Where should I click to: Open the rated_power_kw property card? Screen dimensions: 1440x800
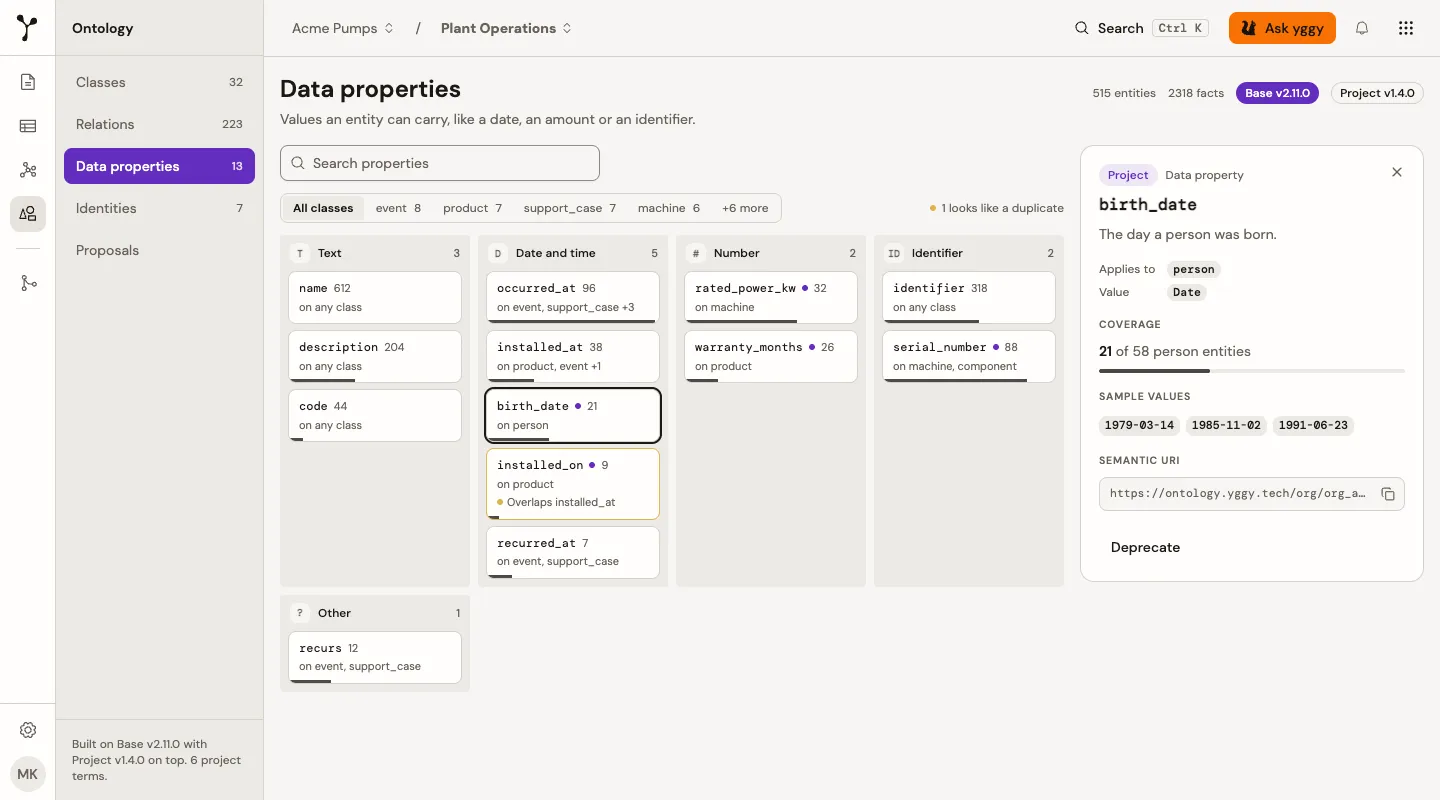771,297
